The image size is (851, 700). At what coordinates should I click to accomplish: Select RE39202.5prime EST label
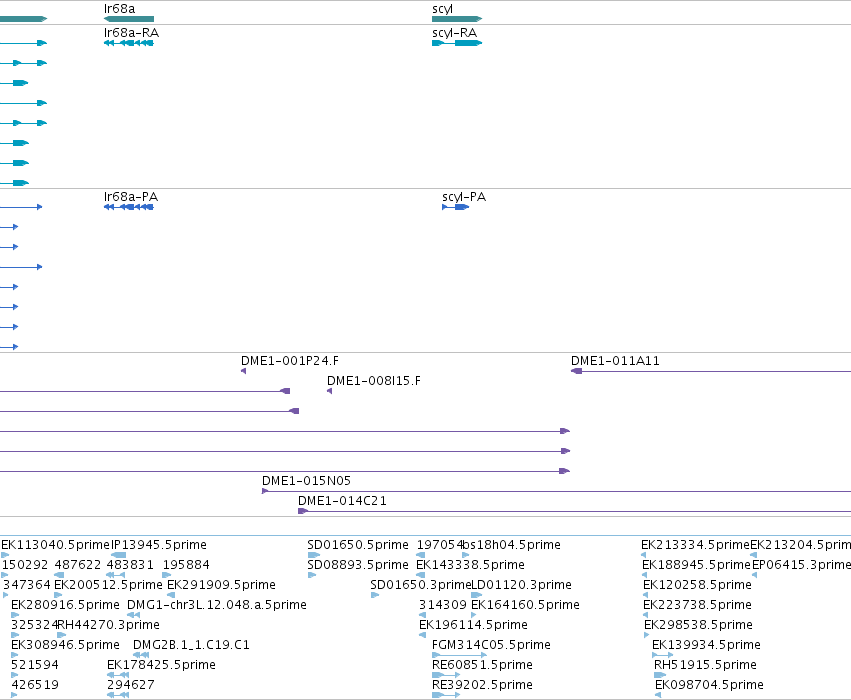coord(482,685)
